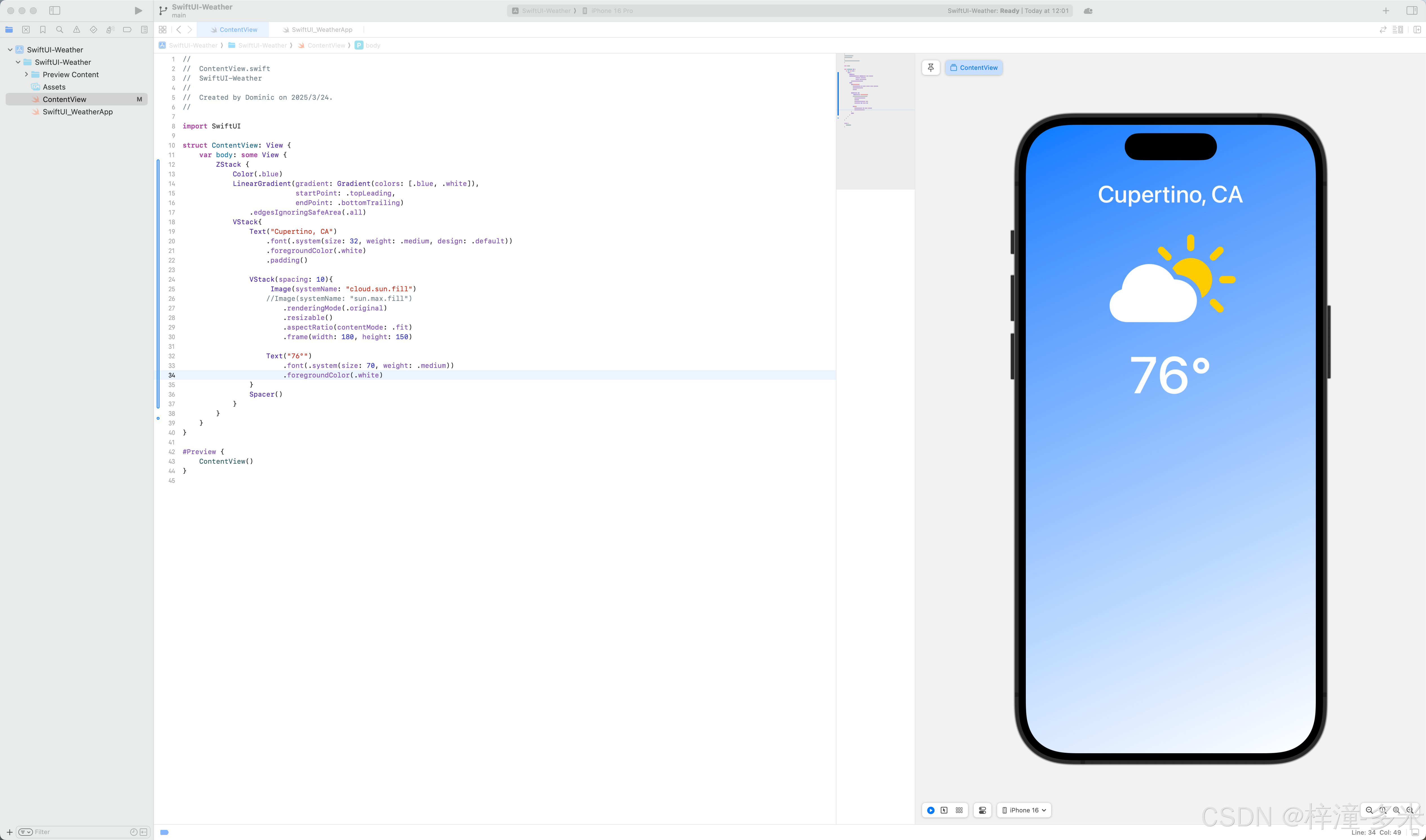Click the ContentView preview button

pos(973,67)
